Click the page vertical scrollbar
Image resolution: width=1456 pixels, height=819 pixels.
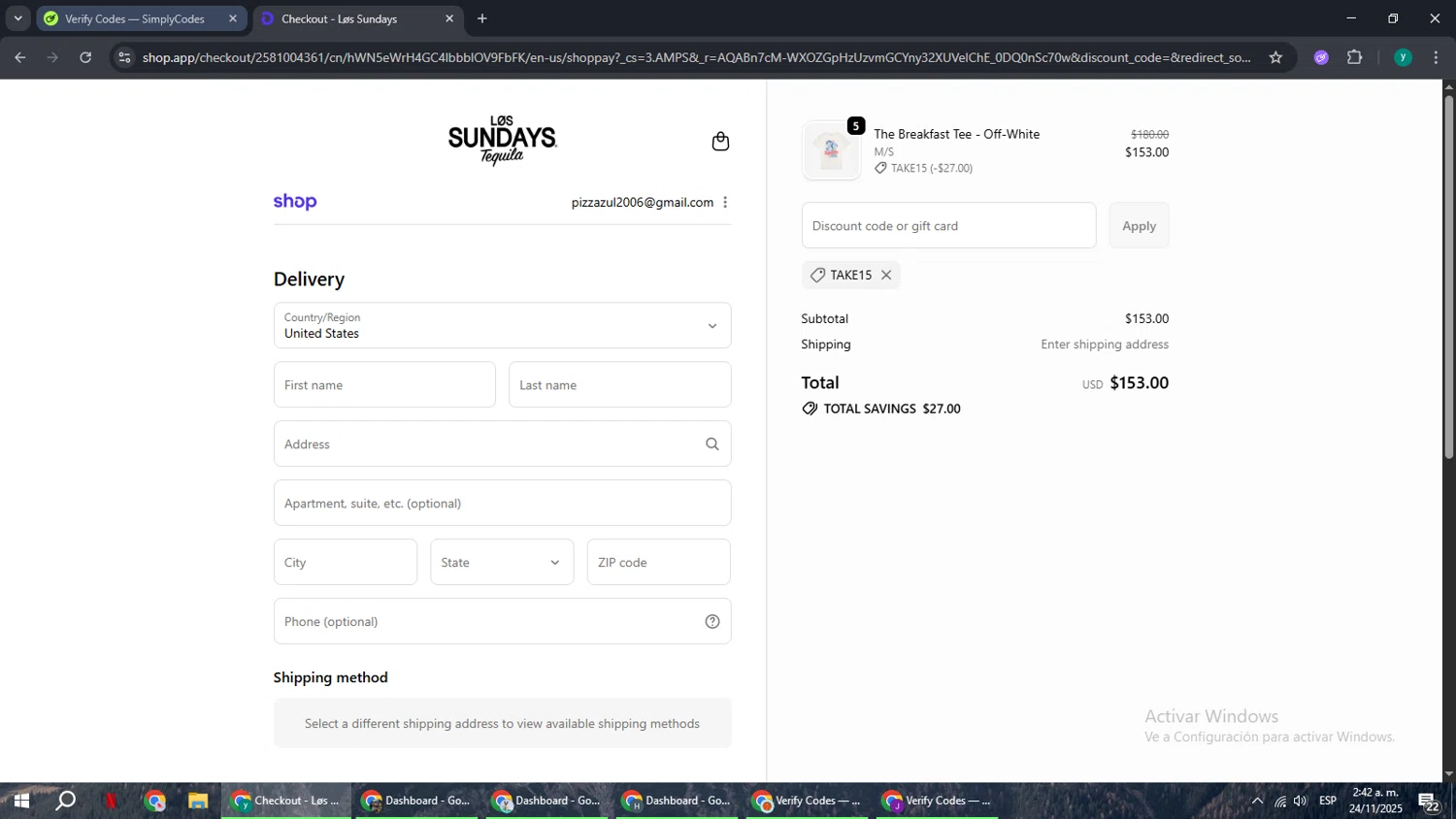pyautogui.click(x=1448, y=277)
